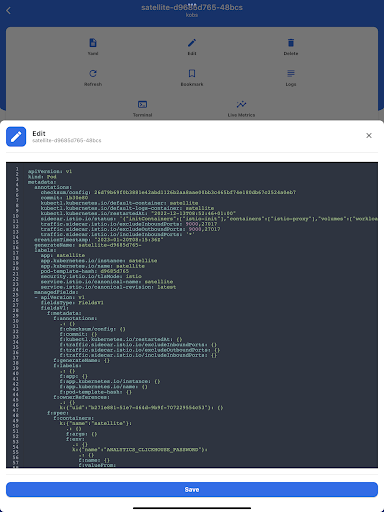Tap the Edit pencil action in background
The height and width of the screenshot is (512, 384).
192,43
